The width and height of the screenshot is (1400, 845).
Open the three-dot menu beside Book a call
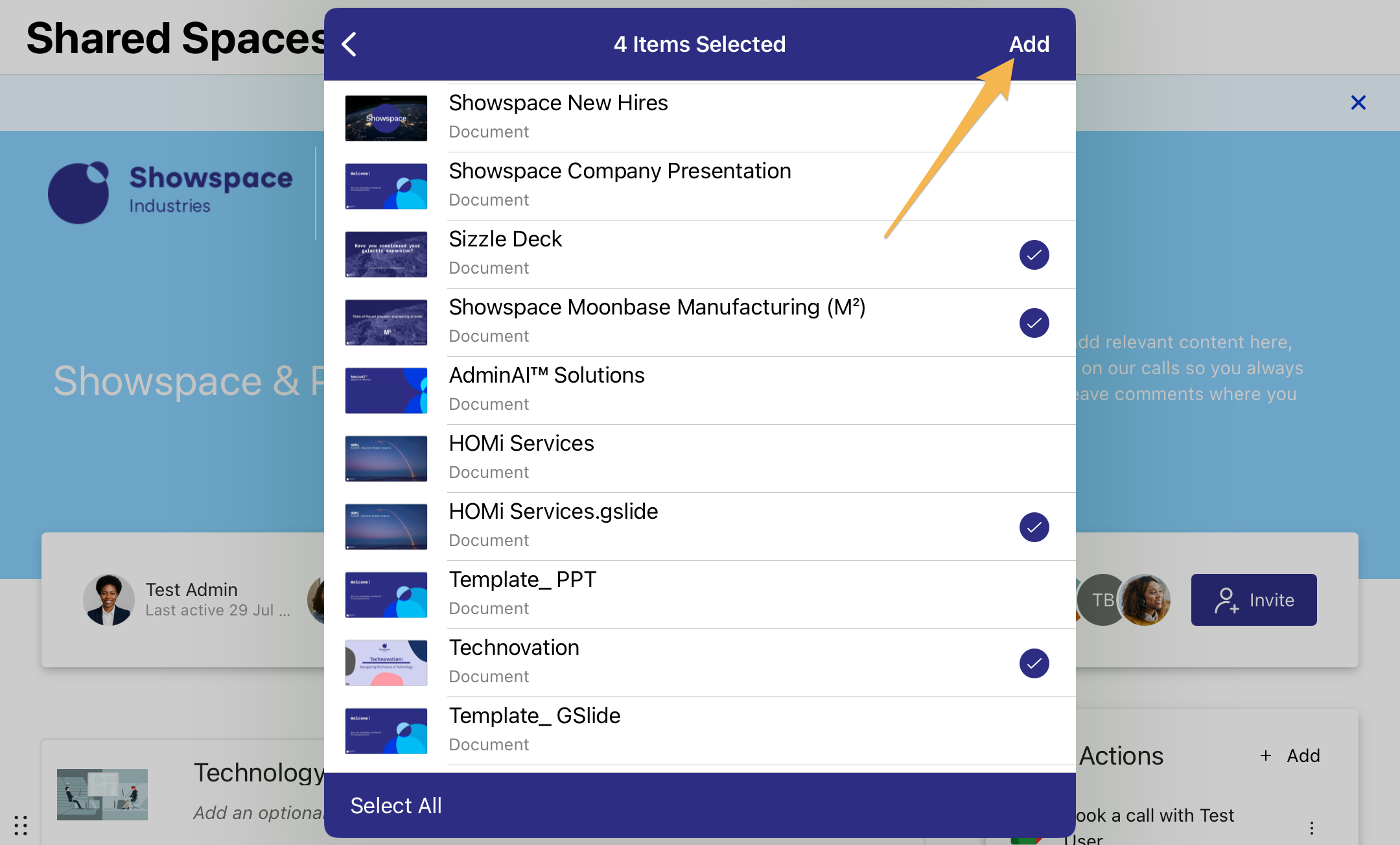pyautogui.click(x=1311, y=827)
